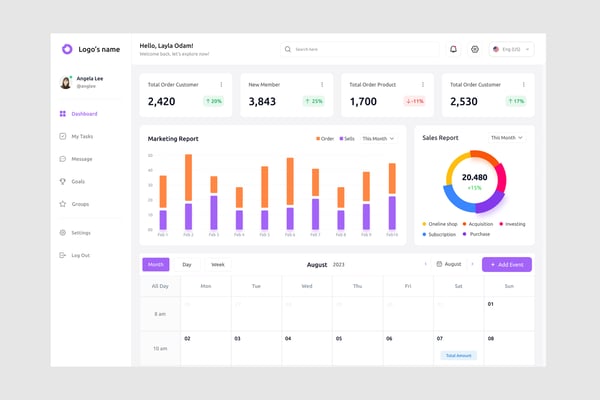Click the purple ring logo icon
Screen dimensions: 600x400
click(67, 49)
